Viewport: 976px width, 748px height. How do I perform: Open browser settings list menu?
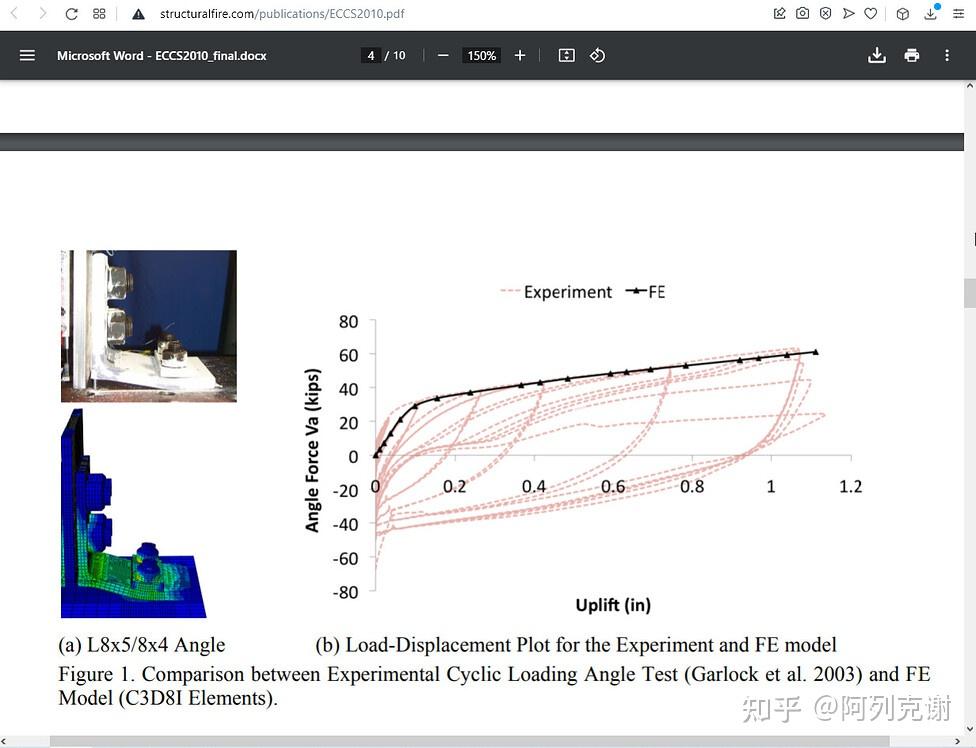pos(957,13)
